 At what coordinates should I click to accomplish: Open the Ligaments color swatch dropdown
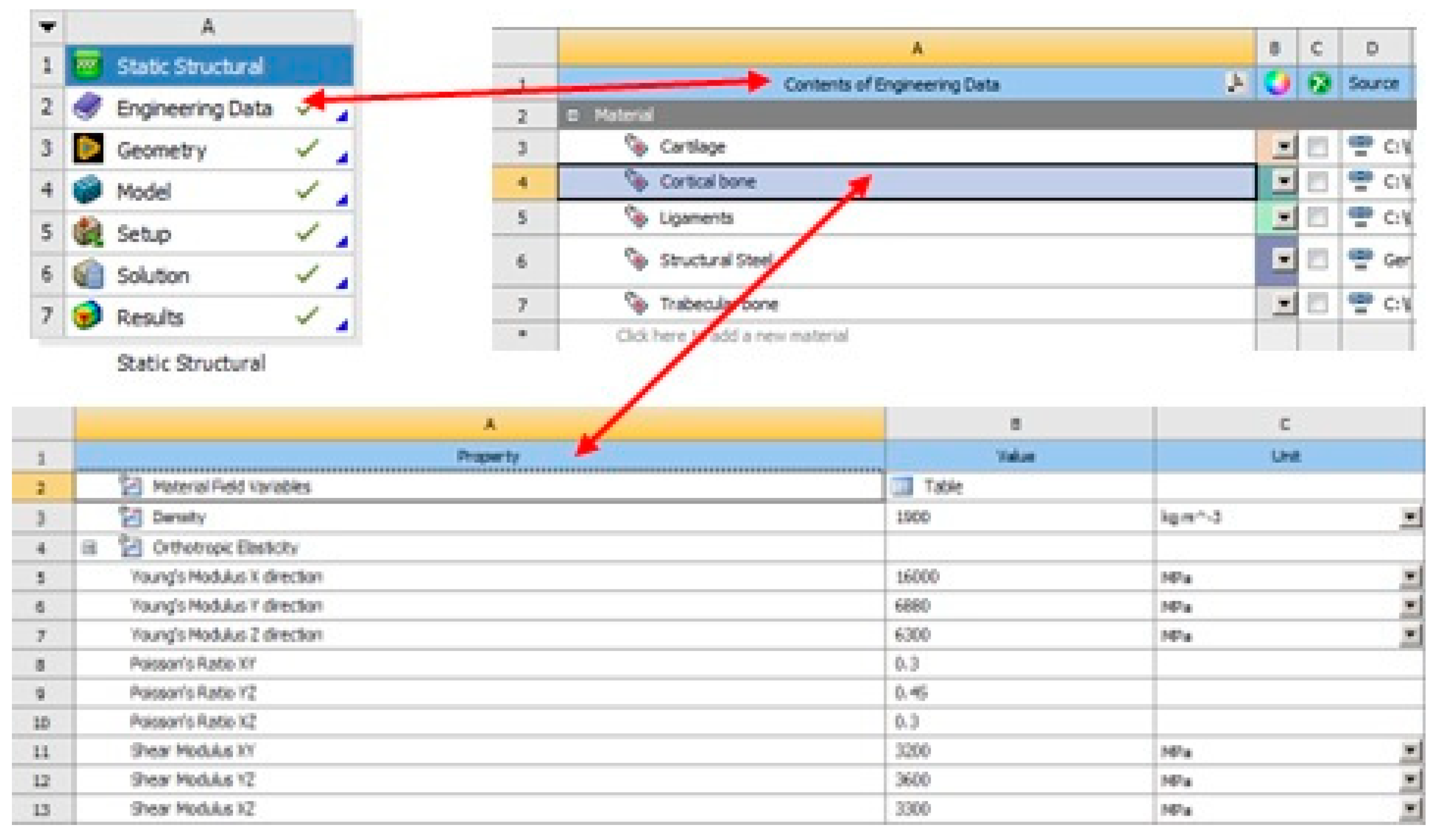tap(1283, 218)
